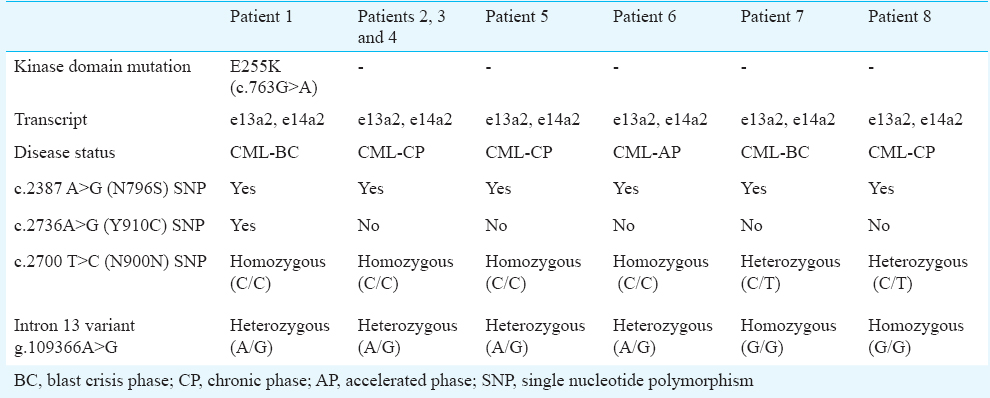Image resolution: width=990 pixels, height=398 pixels.
Task: Select Homozygous (G/G) under Patient 8
Action: 915,337
